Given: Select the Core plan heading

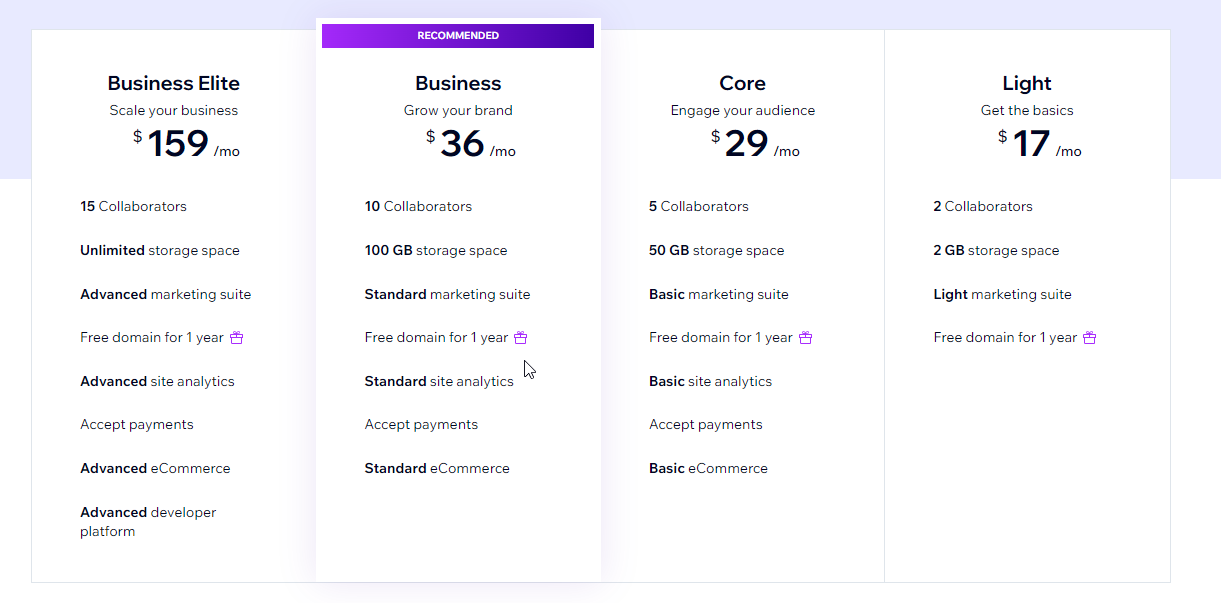Looking at the screenshot, I should tap(742, 83).
